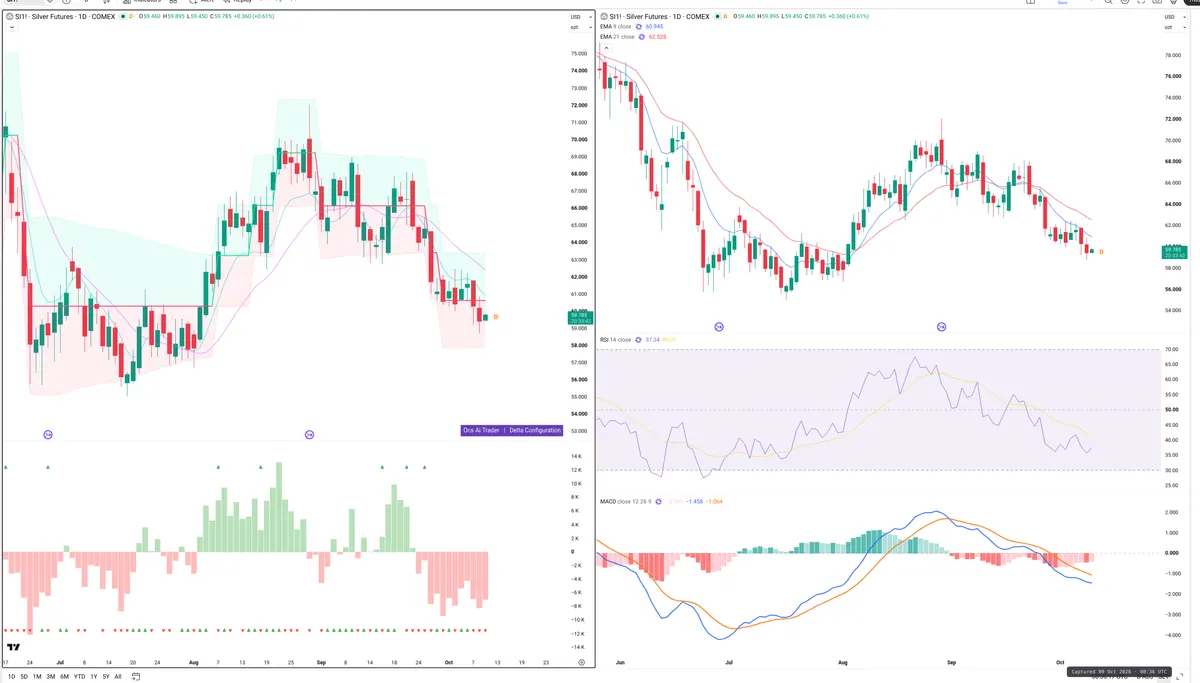Select the 1D date range

[11, 677]
